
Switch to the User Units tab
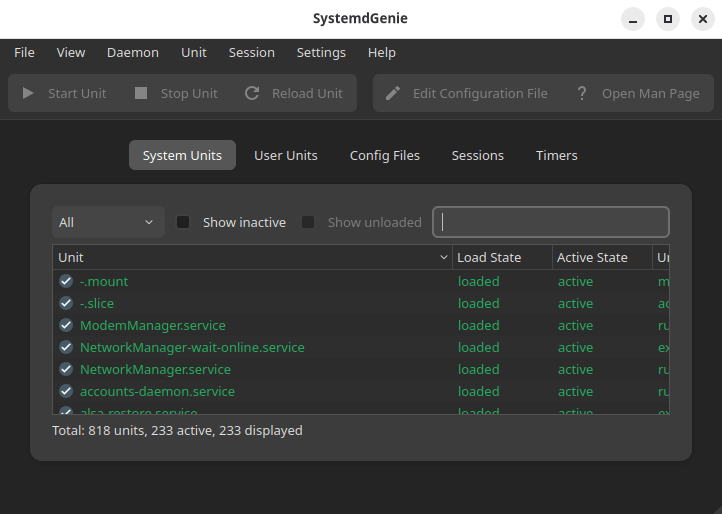286,155
